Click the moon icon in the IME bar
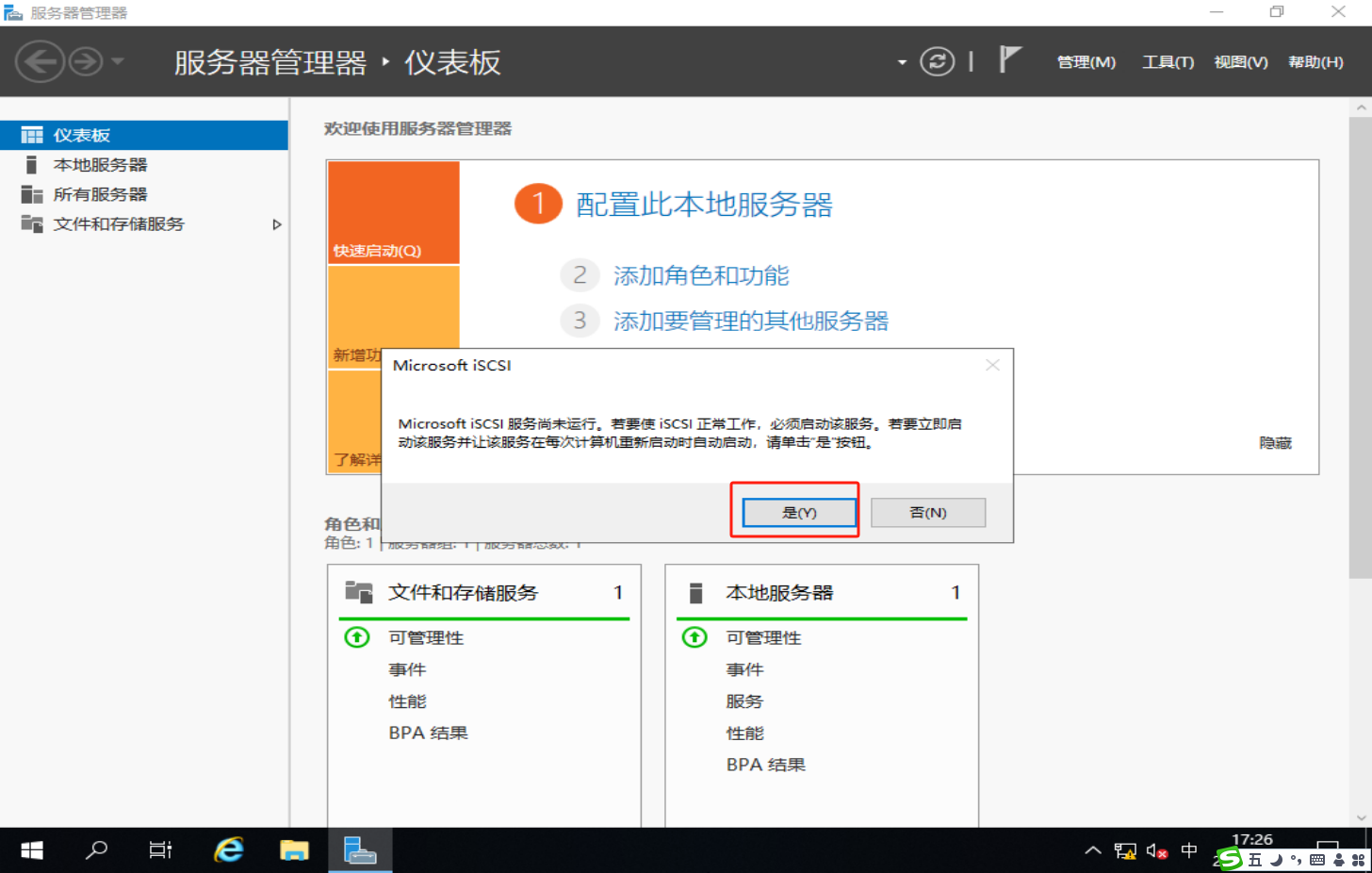This screenshot has height=873, width=1372. point(1275,860)
